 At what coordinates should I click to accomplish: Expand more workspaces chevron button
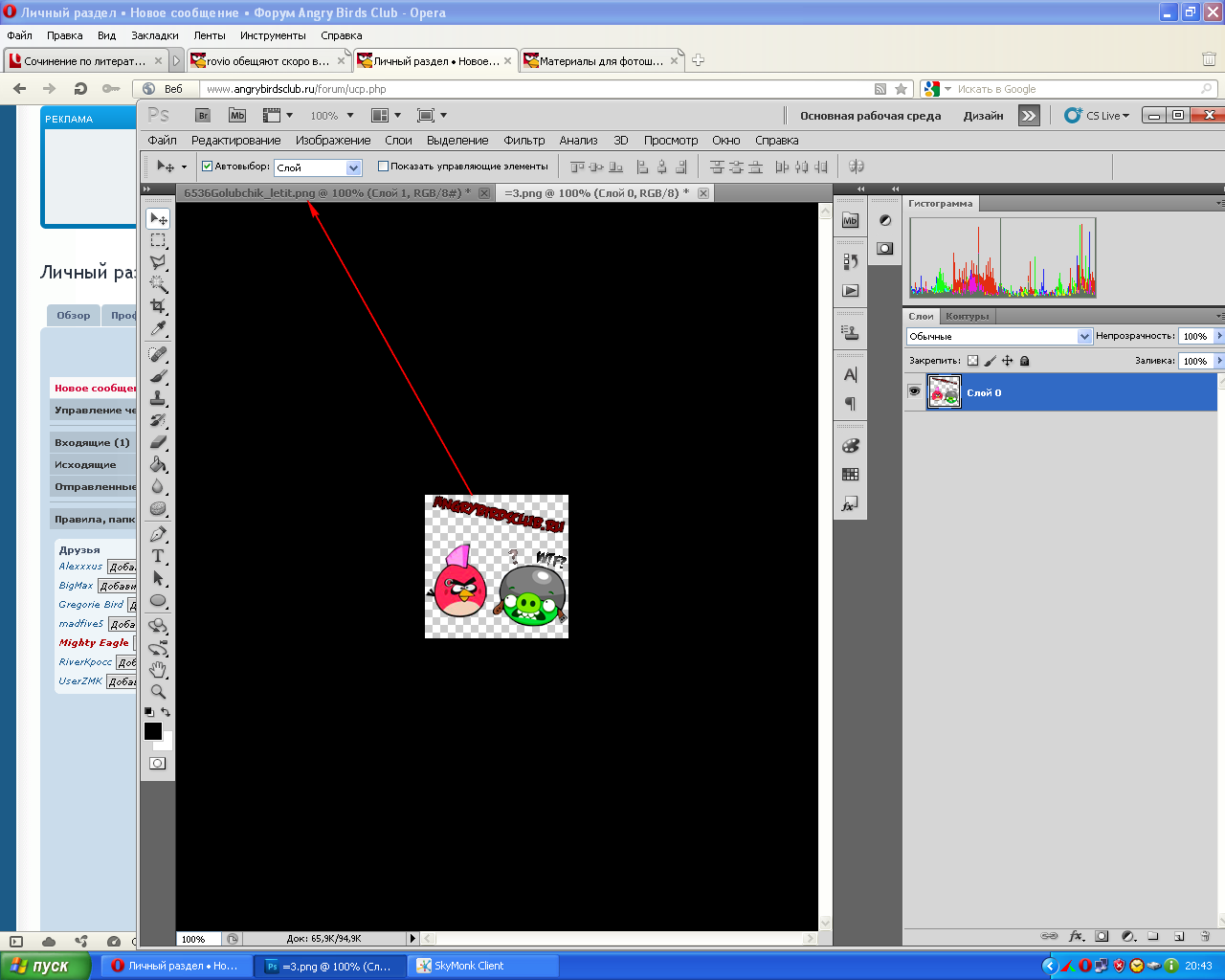[x=1029, y=115]
